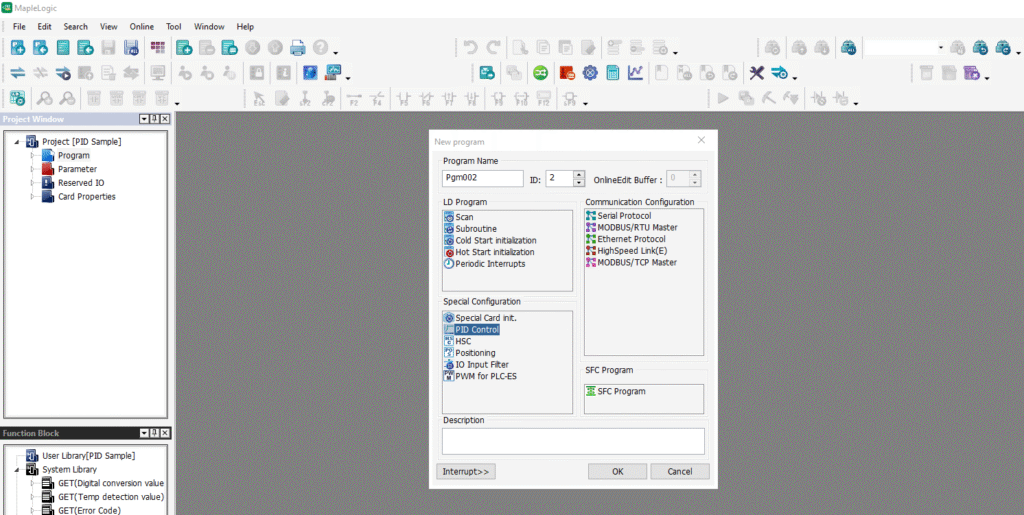Click the Description text field
Screen dimensions: 1024x515
point(573,441)
